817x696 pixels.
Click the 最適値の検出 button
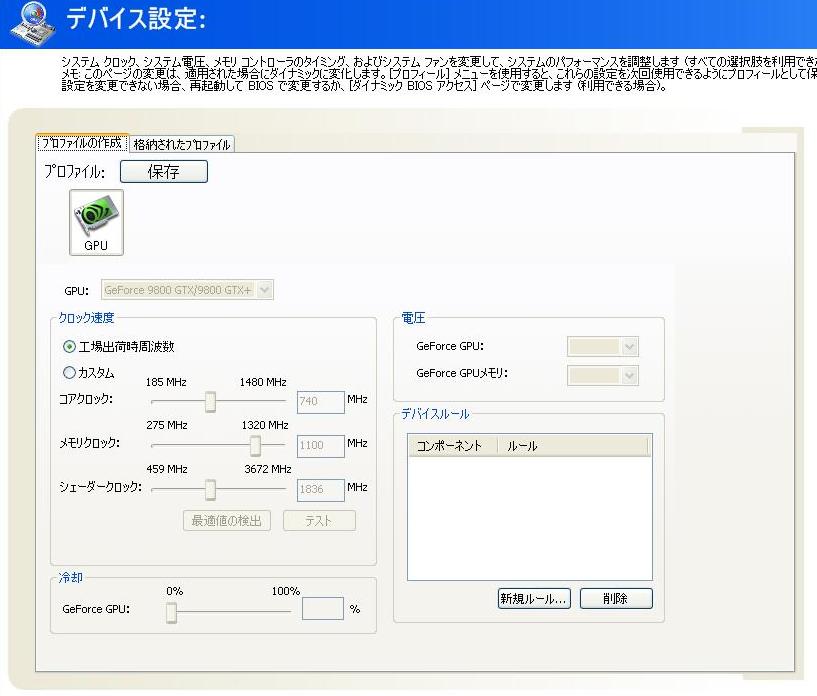point(227,520)
